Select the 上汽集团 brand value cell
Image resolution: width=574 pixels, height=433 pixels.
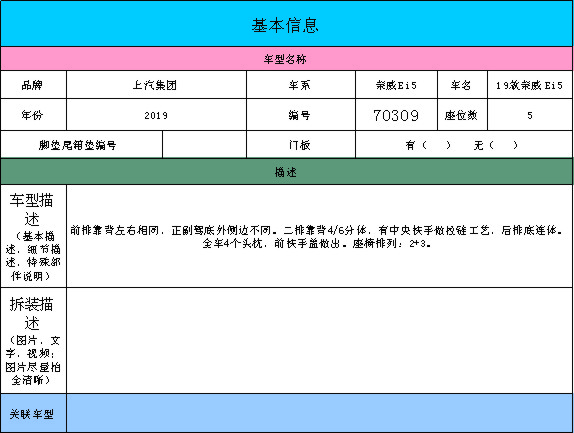point(156,85)
